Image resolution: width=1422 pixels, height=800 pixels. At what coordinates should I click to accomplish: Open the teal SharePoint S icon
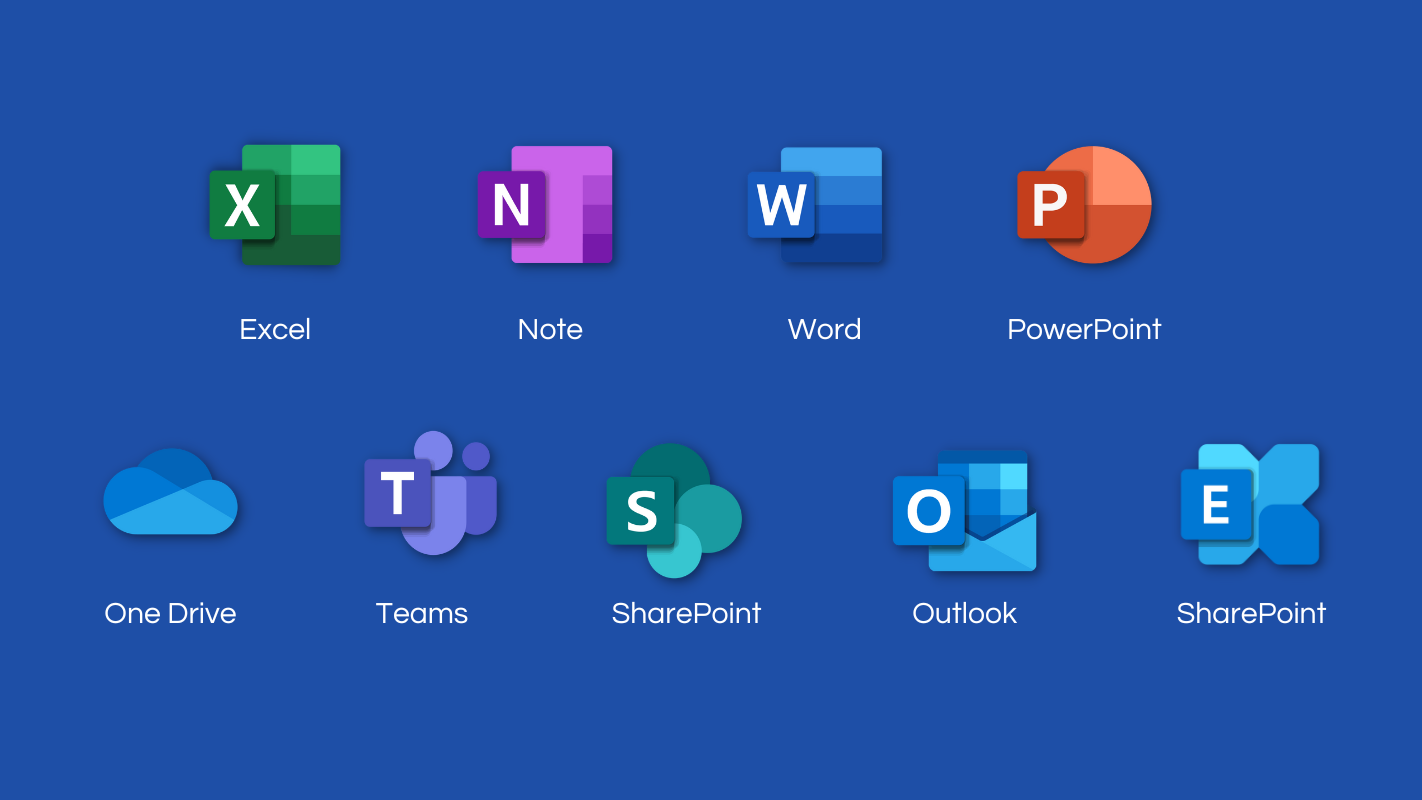coord(675,511)
